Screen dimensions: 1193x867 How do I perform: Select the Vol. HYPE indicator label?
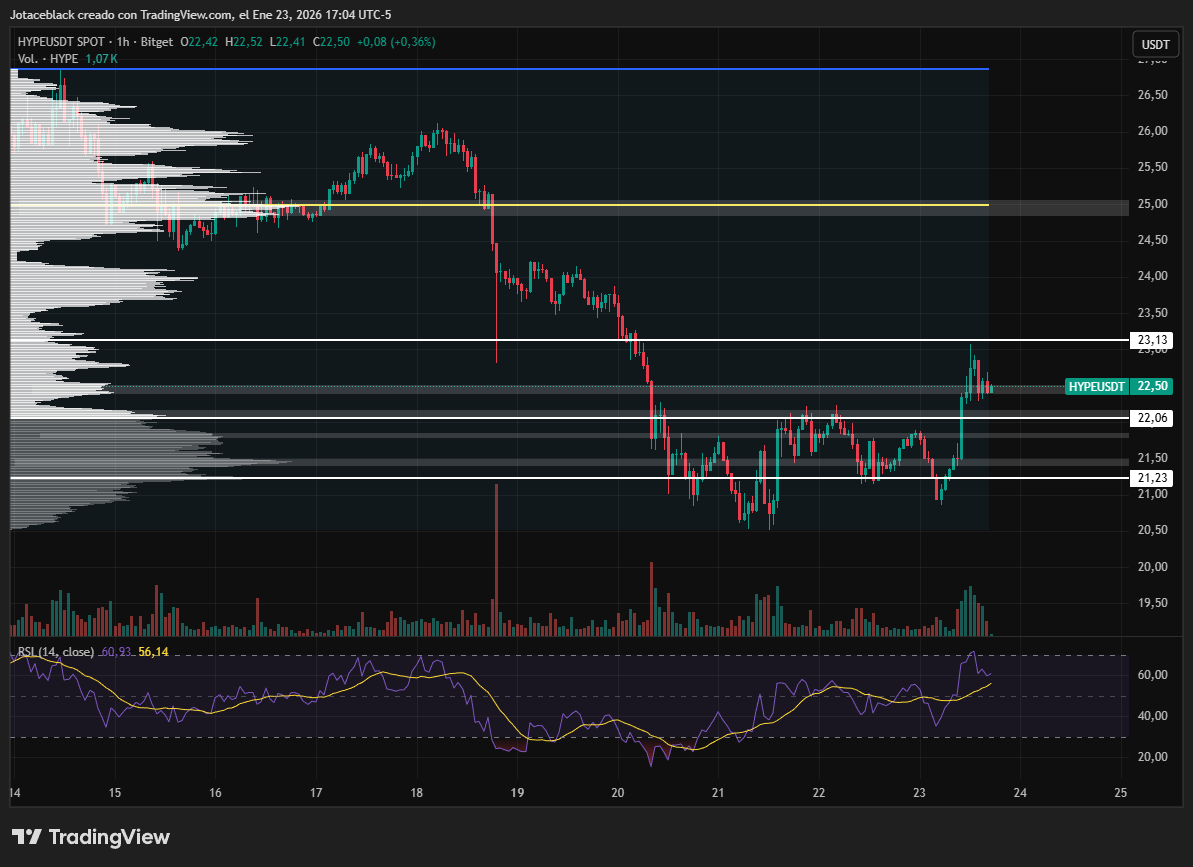point(48,59)
